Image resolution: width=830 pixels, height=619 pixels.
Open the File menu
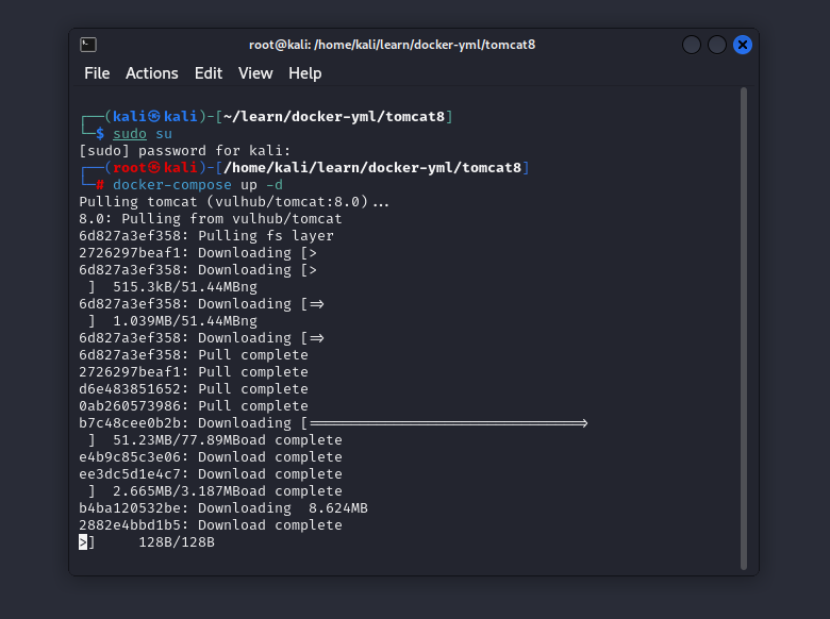click(97, 73)
